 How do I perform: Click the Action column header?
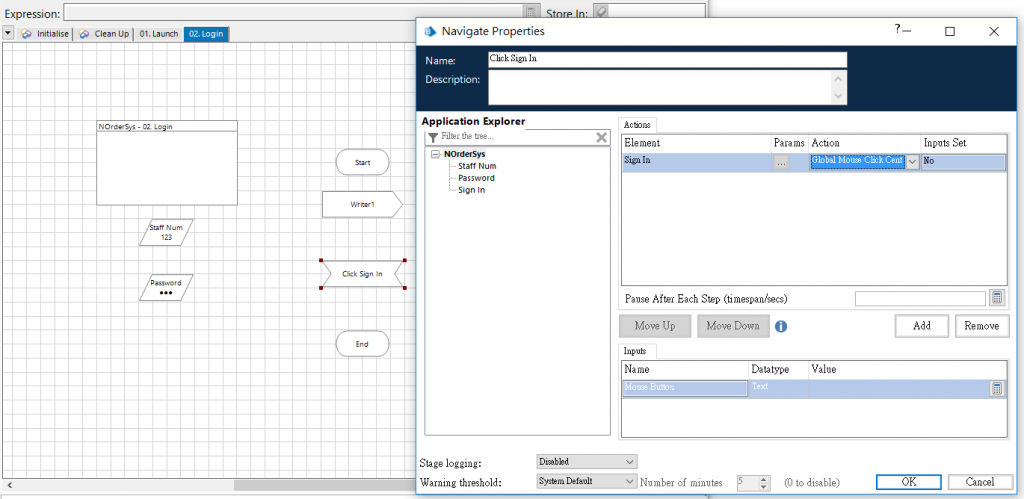(864, 143)
